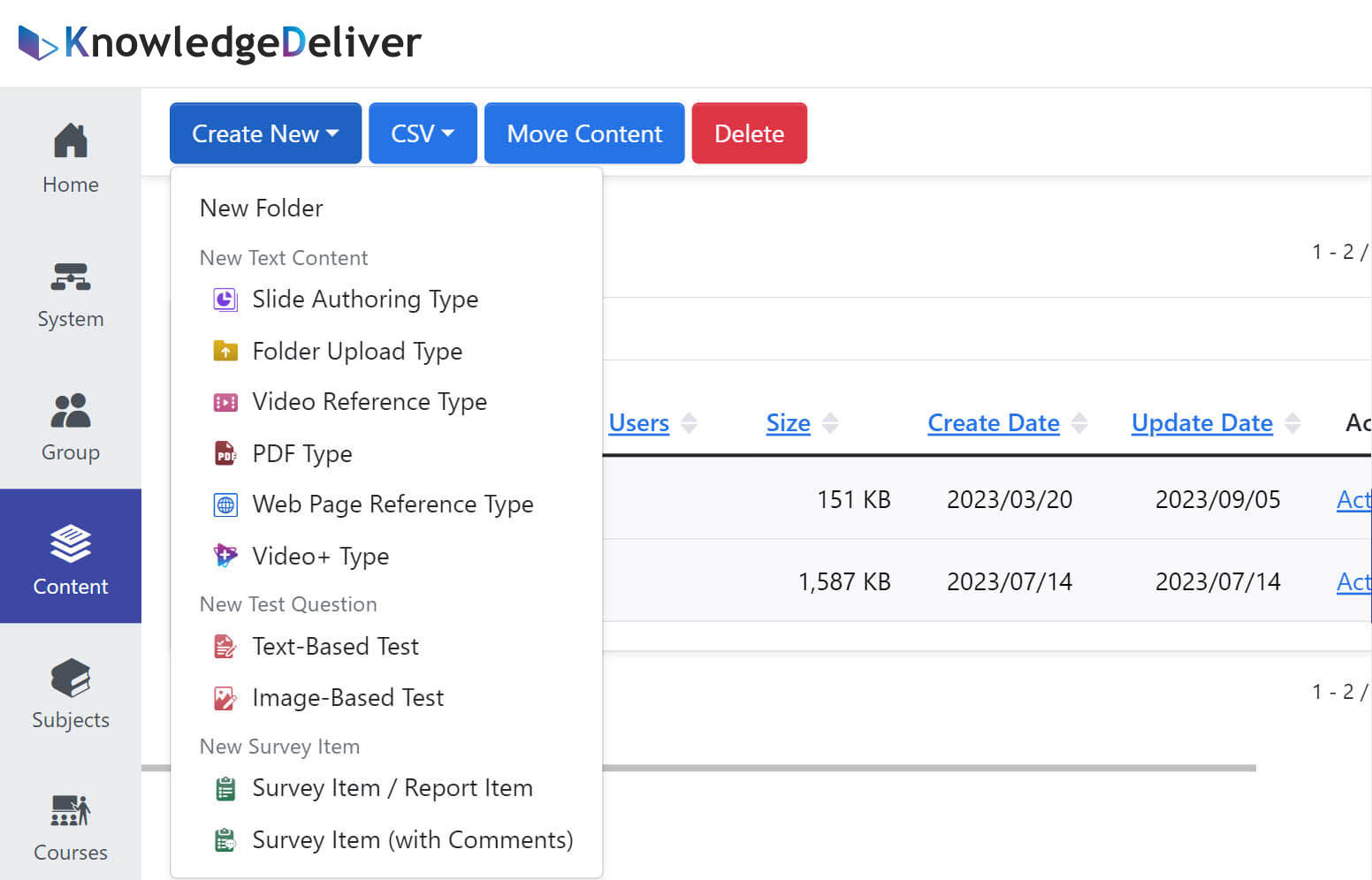Viewport: 1372px width, 880px height.
Task: Sort by Users using arrows icon
Action: pos(690,423)
